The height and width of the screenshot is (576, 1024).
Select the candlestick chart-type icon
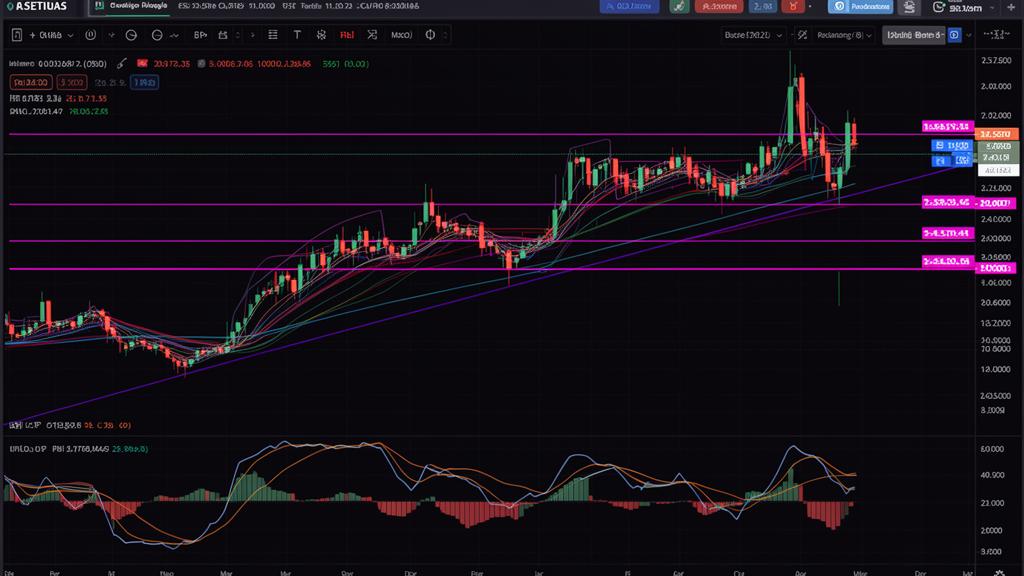point(223,35)
